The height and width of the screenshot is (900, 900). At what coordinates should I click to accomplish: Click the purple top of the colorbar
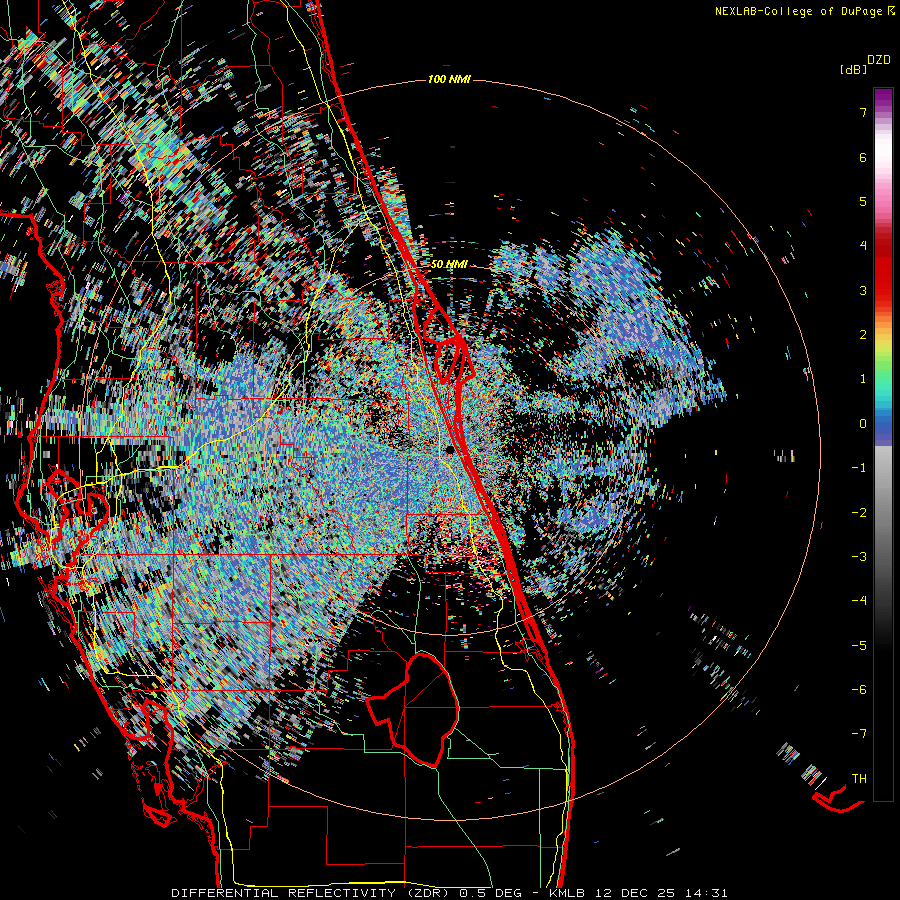[x=883, y=95]
